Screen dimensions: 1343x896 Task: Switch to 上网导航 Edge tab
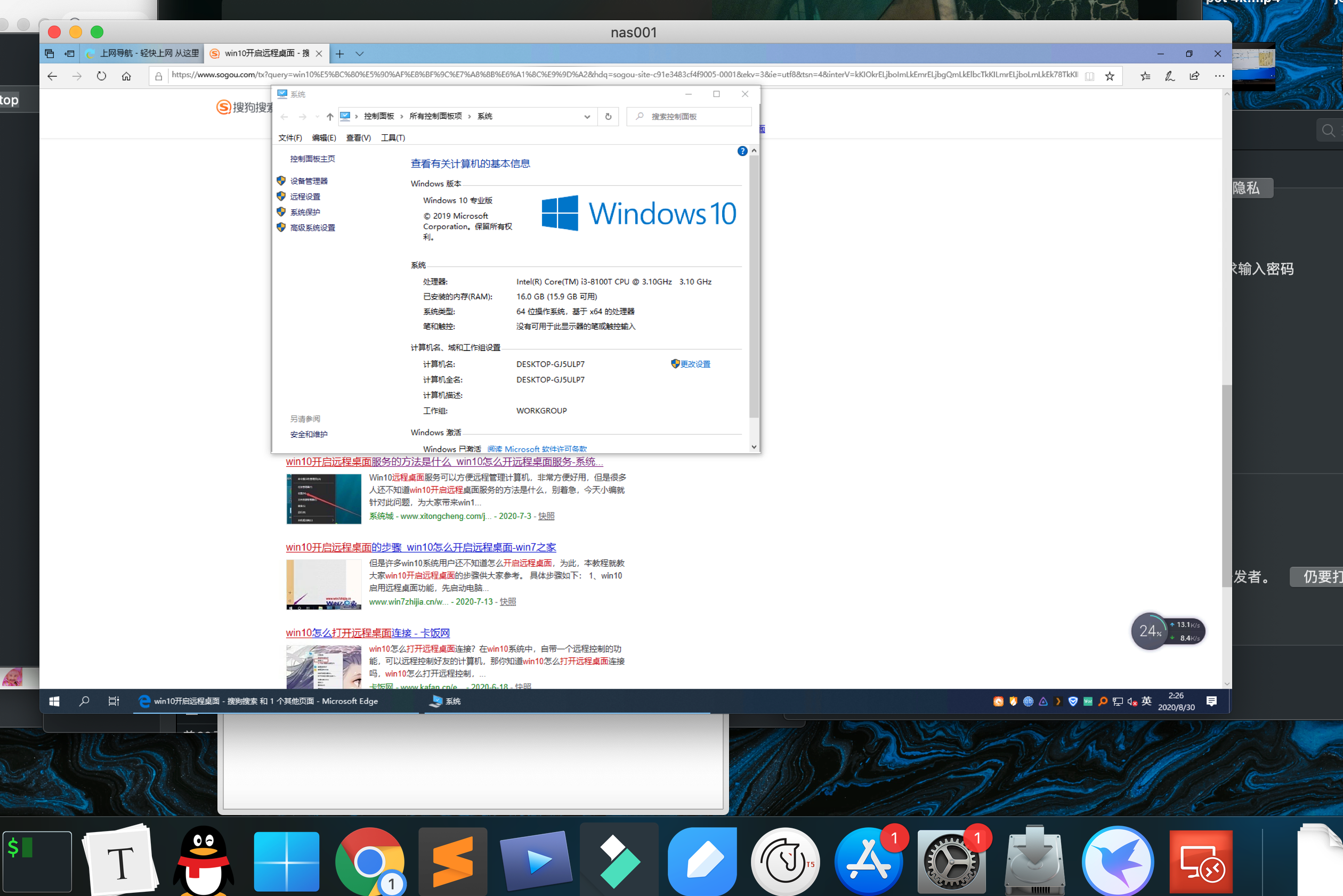coord(141,54)
